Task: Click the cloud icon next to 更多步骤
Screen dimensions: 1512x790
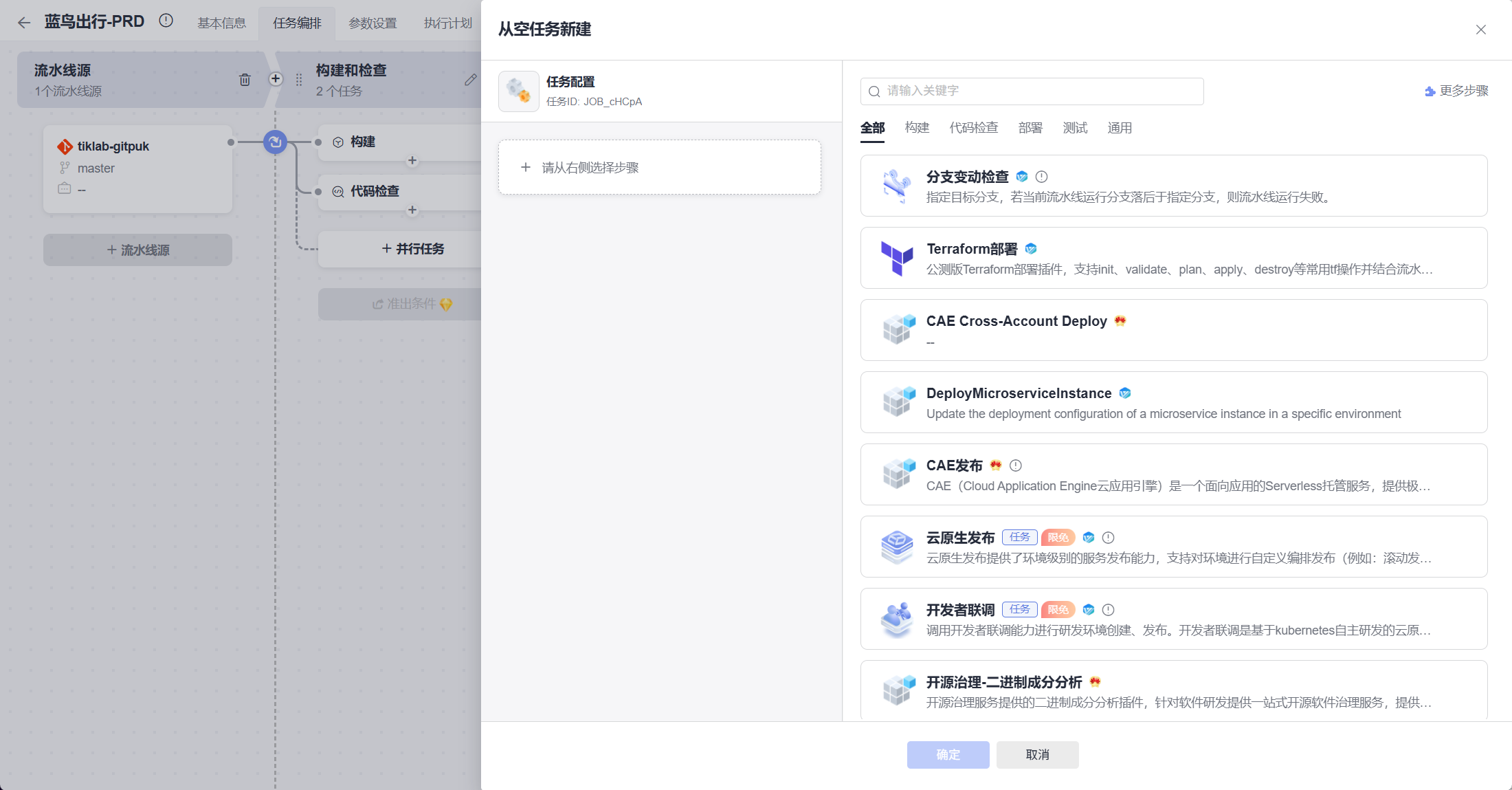Action: 1428,90
